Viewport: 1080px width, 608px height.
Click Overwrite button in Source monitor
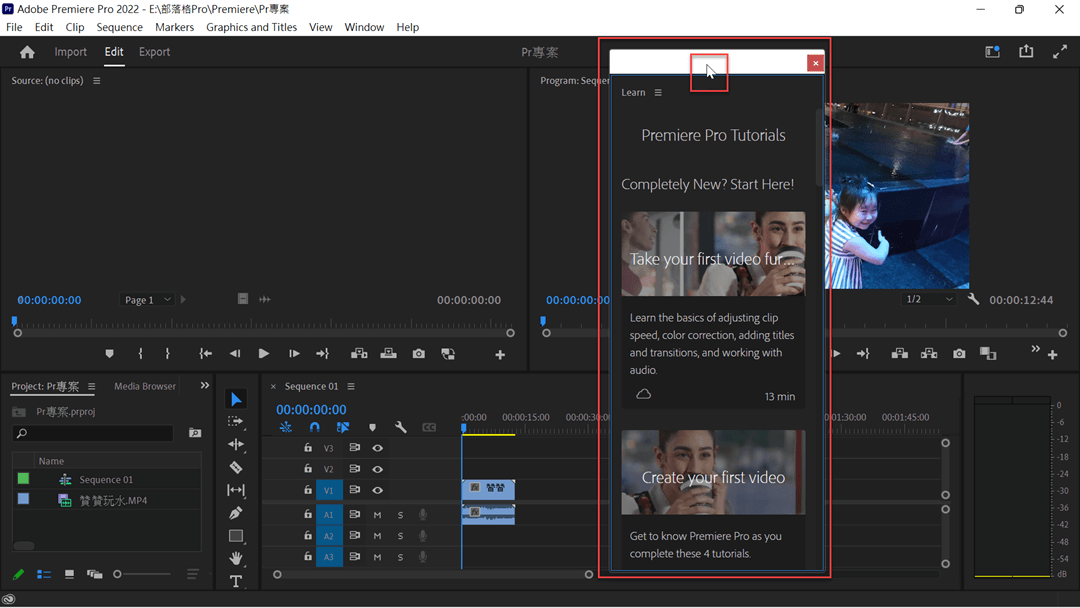pyautogui.click(x=388, y=354)
